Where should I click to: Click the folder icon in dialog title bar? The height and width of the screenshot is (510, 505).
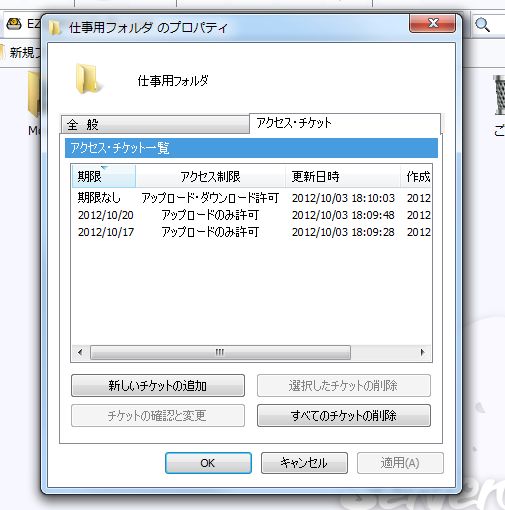click(55, 28)
